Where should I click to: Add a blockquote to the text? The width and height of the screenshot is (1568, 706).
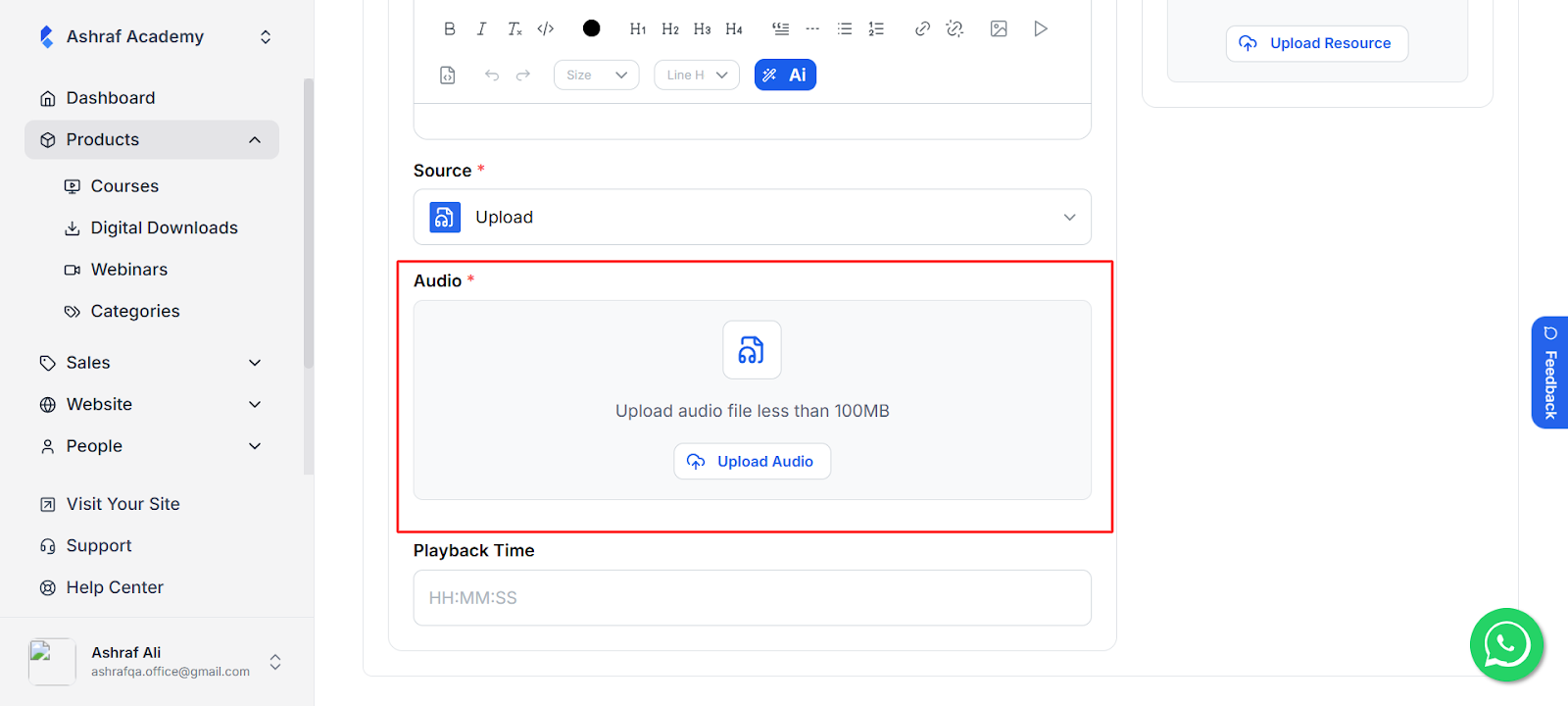[780, 28]
